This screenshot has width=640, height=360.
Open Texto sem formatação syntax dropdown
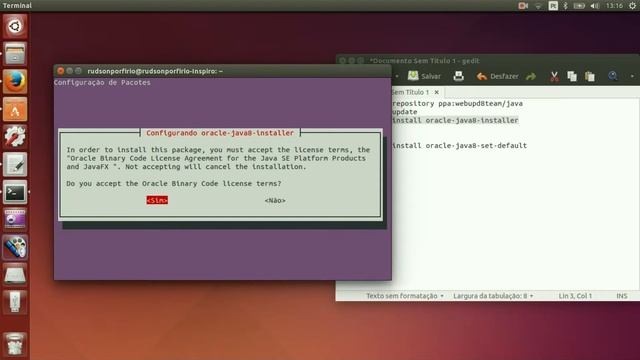[x=404, y=296]
